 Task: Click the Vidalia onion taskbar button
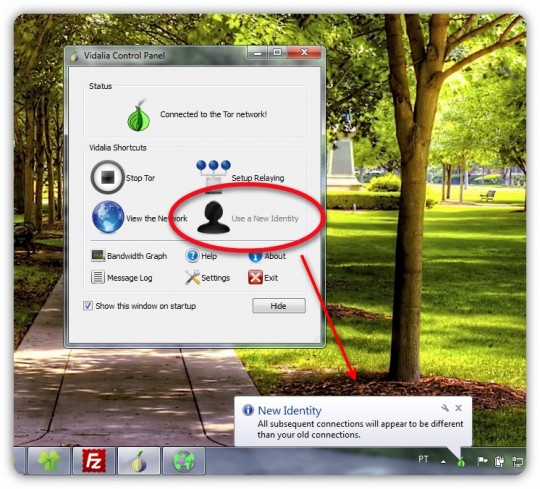[x=139, y=460]
